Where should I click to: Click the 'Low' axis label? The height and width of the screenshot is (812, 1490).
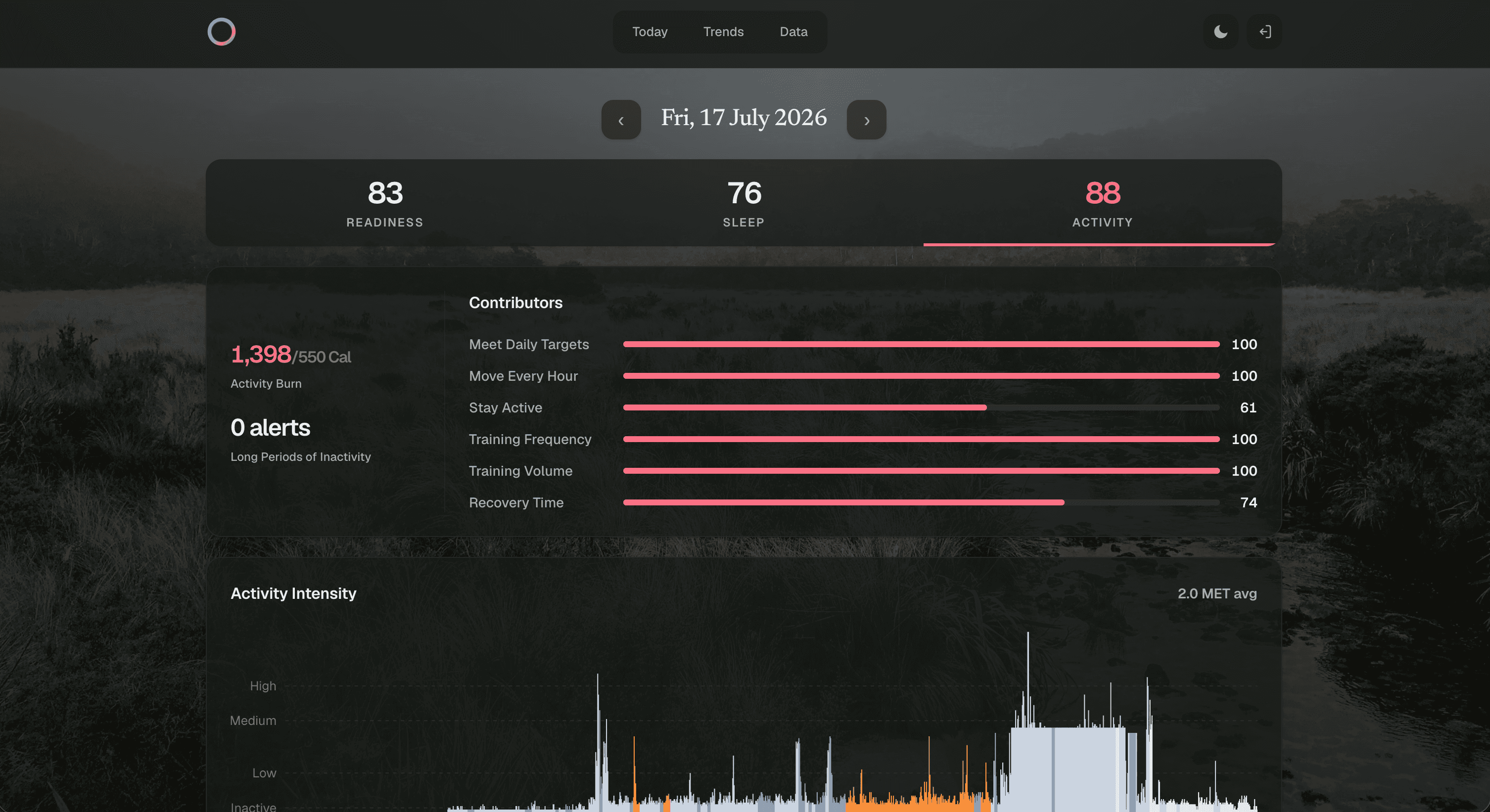click(264, 772)
